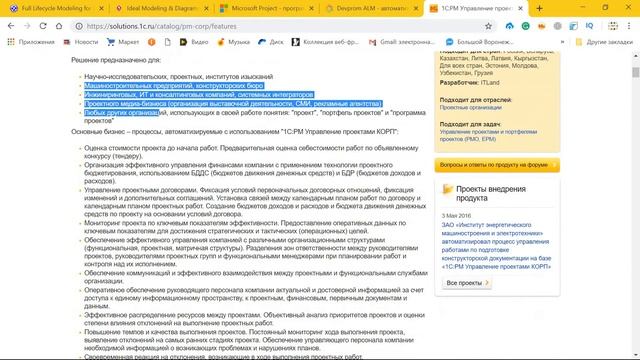This screenshot has height=360, width=640.
Task: Click the Проекты внедрения продукта heading
Action: pyautogui.click(x=491, y=193)
